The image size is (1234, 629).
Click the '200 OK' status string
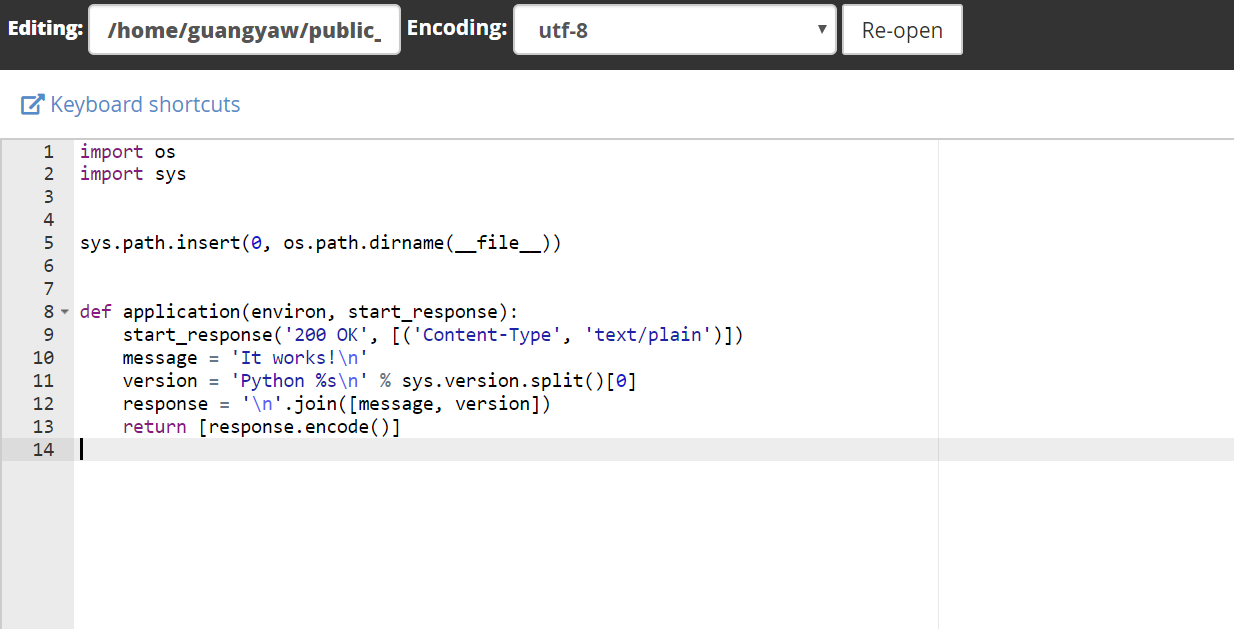click(x=327, y=335)
